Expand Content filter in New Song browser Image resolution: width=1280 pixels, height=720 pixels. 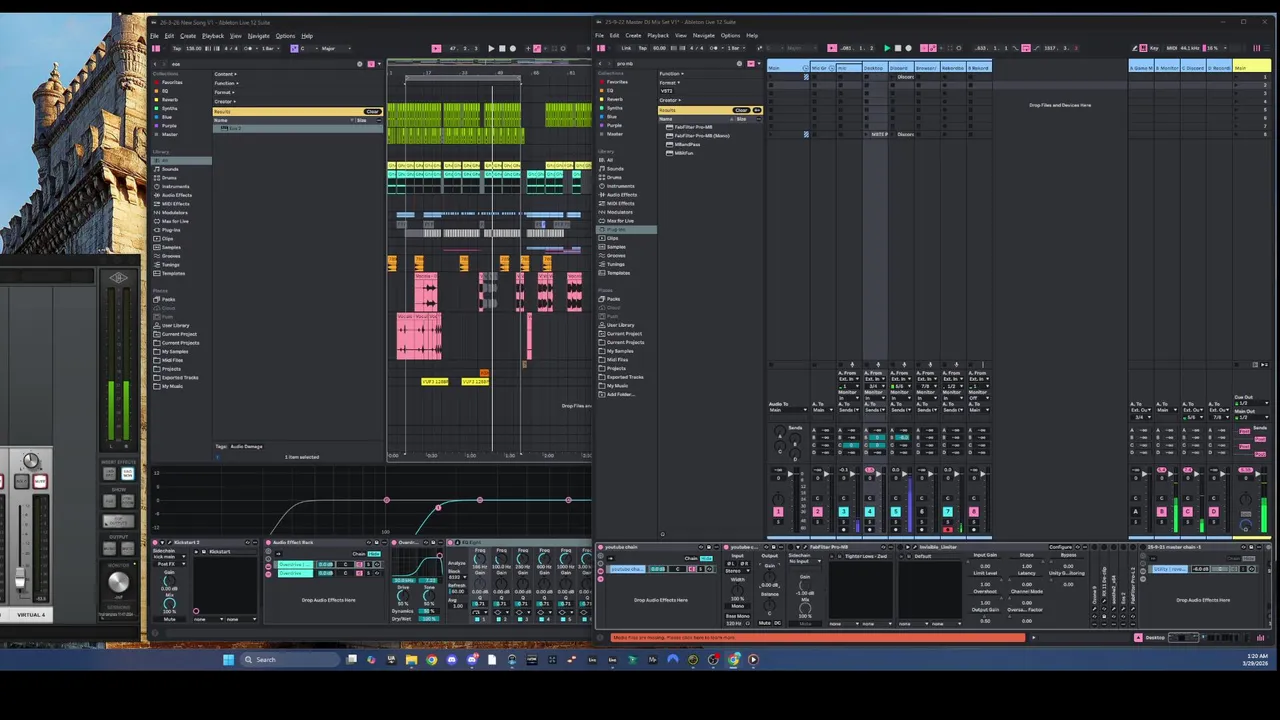point(225,74)
